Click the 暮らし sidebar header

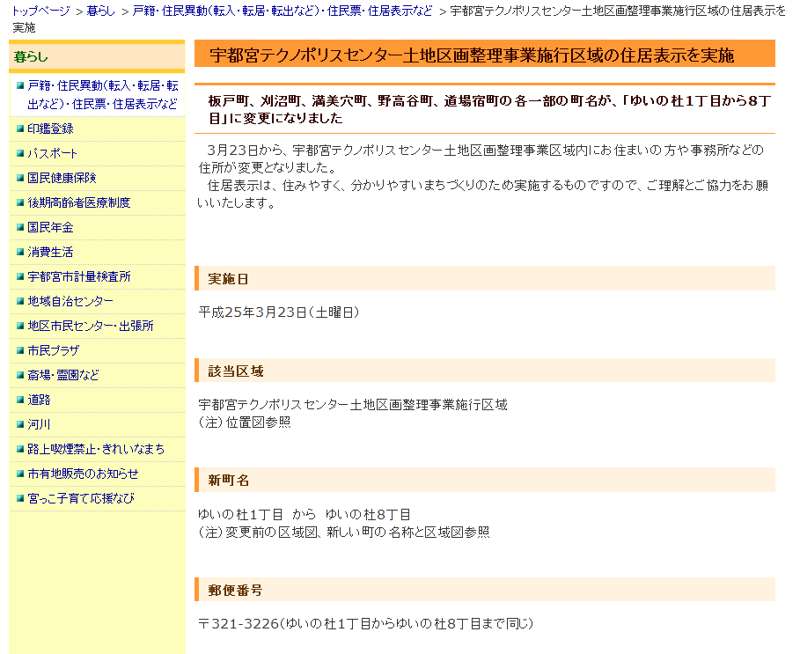point(97,57)
